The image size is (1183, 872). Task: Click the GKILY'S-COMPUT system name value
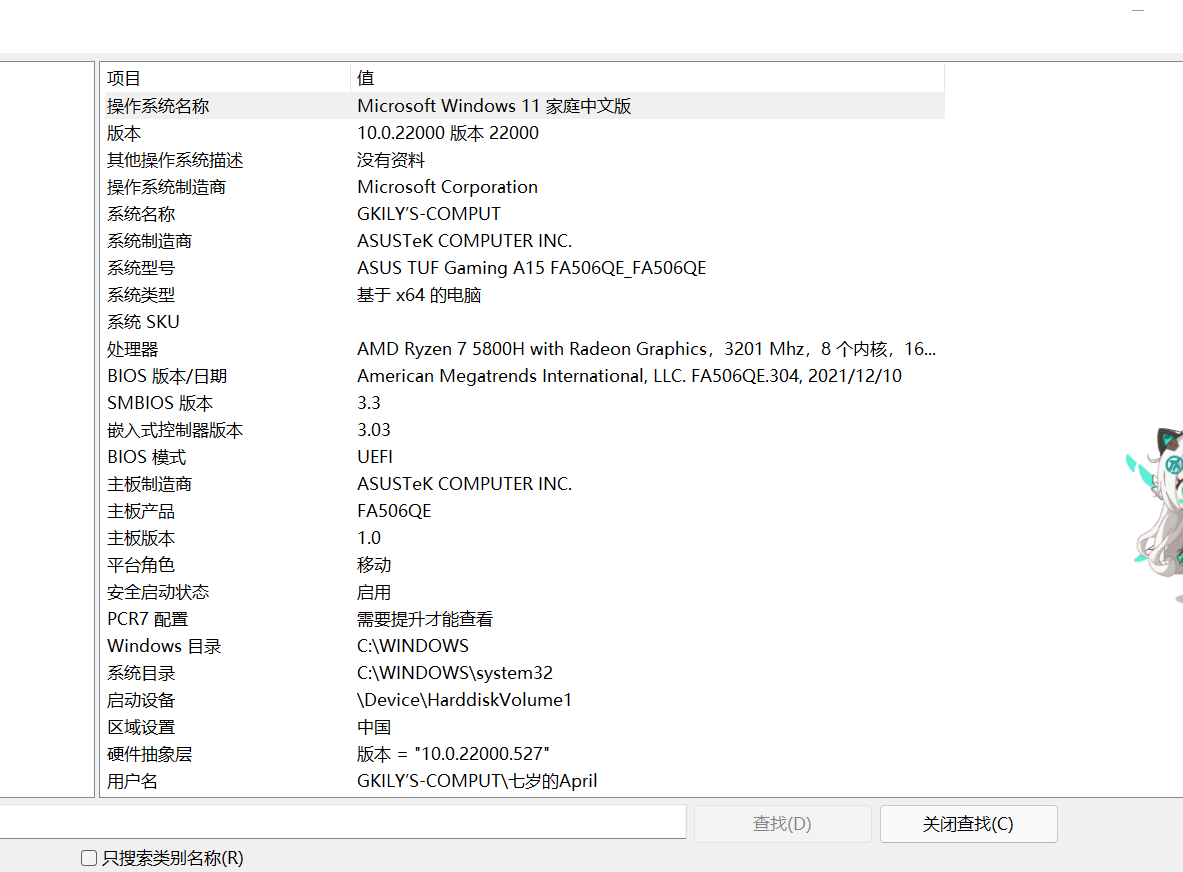click(x=429, y=214)
